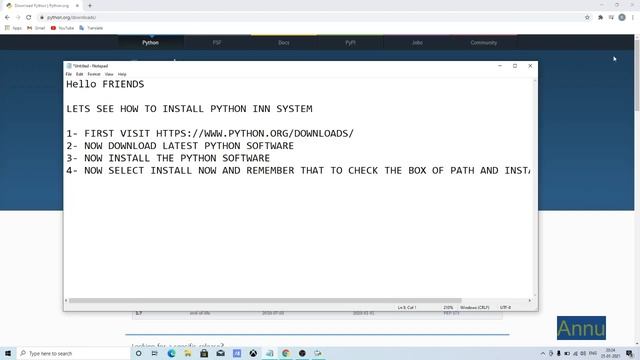Screen dimensions: 640x360
Task: Click Notepad horizontal scroll left arrow
Action: coord(66,300)
